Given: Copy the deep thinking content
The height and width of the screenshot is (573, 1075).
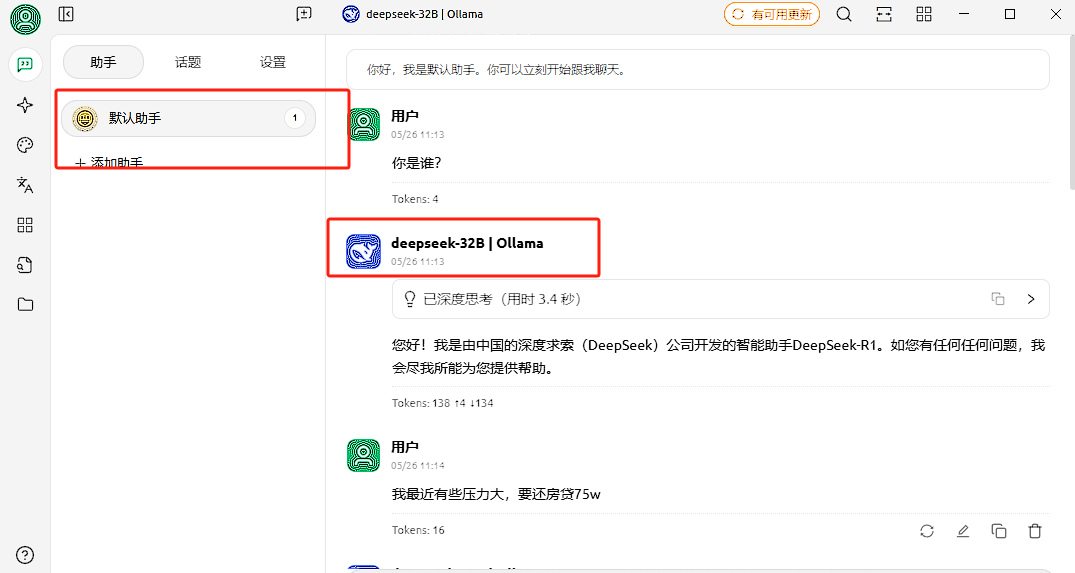Looking at the screenshot, I should tap(998, 299).
